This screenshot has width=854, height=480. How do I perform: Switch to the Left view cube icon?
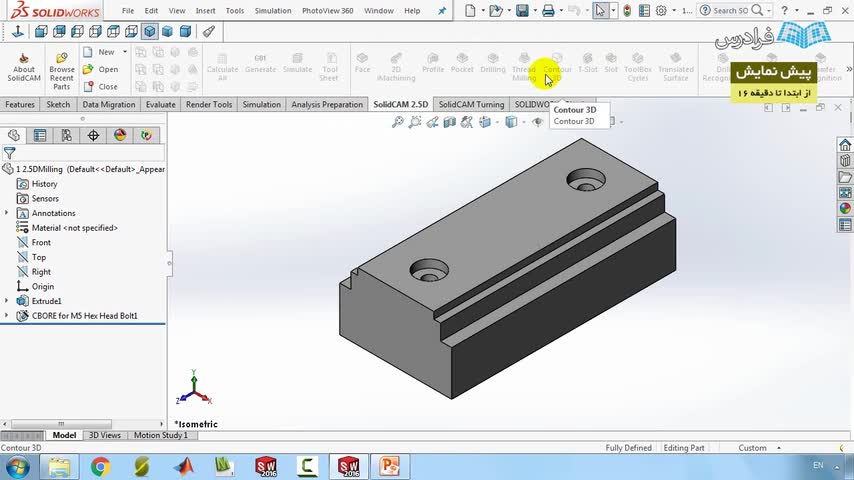pos(77,32)
